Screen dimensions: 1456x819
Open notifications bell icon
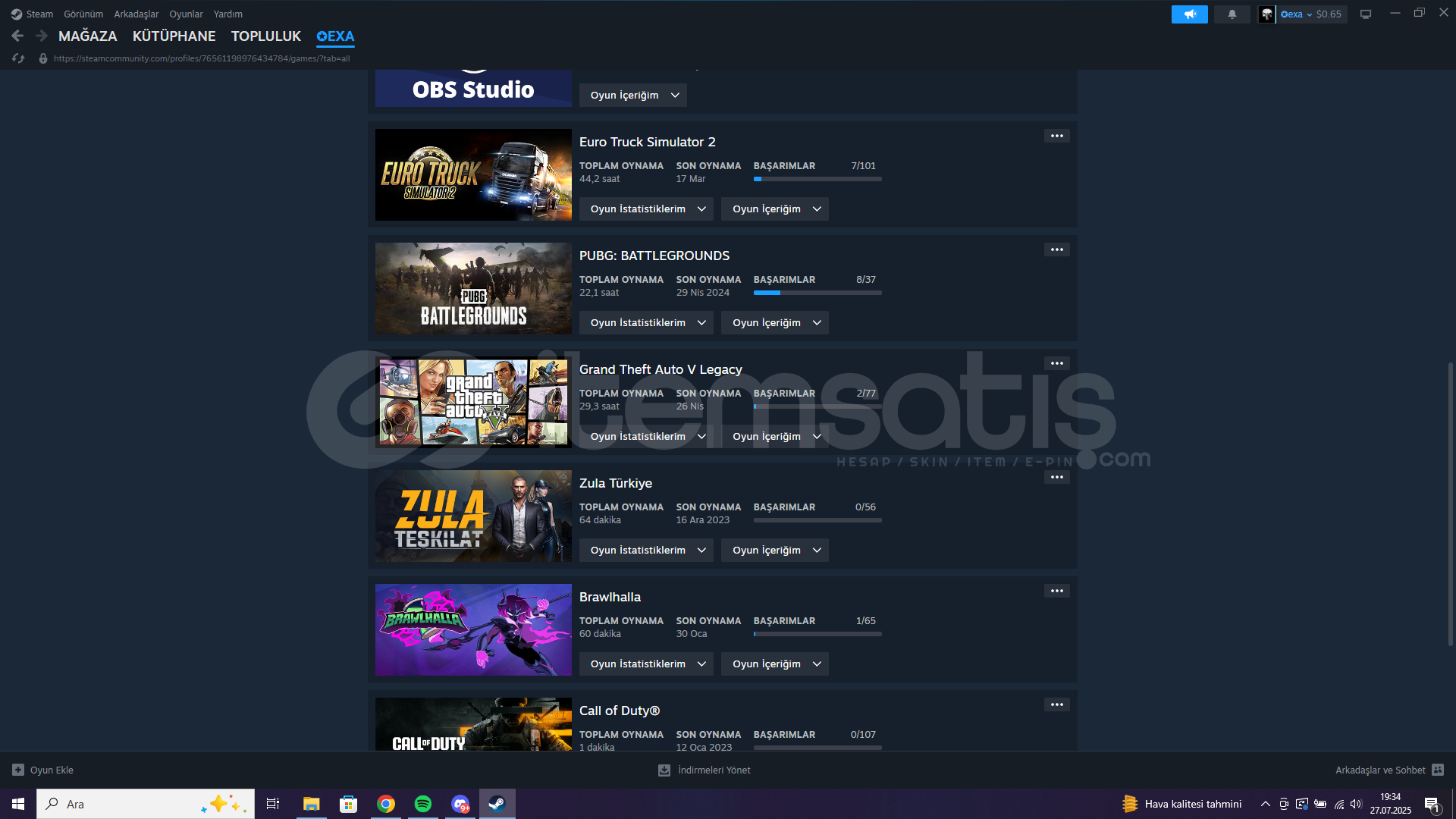coord(1232,14)
